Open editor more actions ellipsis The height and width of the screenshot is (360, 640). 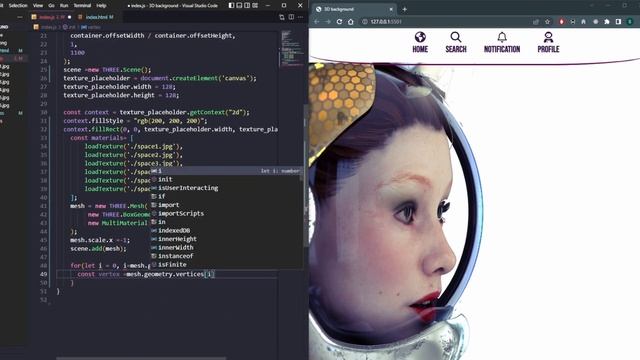coord(300,17)
